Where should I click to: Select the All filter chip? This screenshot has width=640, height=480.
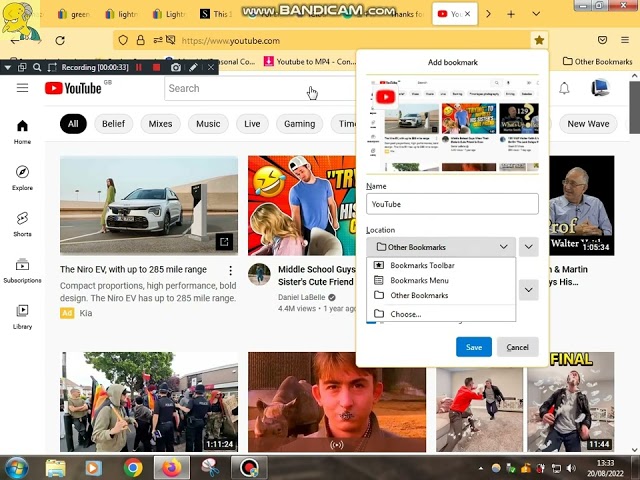click(73, 124)
